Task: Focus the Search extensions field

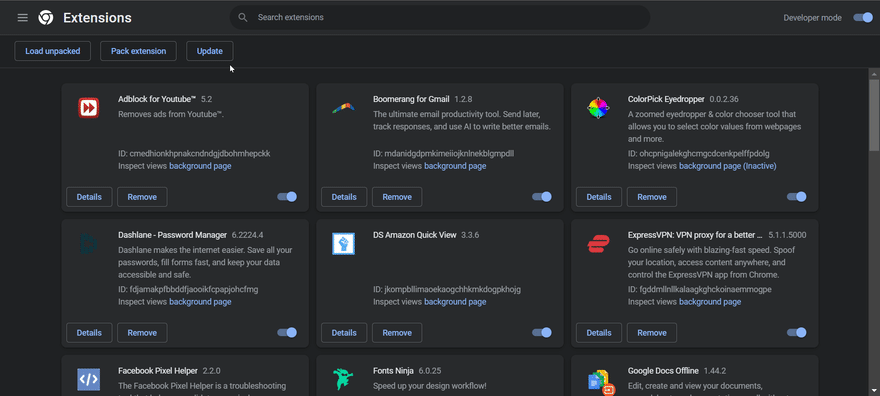Action: (439, 17)
